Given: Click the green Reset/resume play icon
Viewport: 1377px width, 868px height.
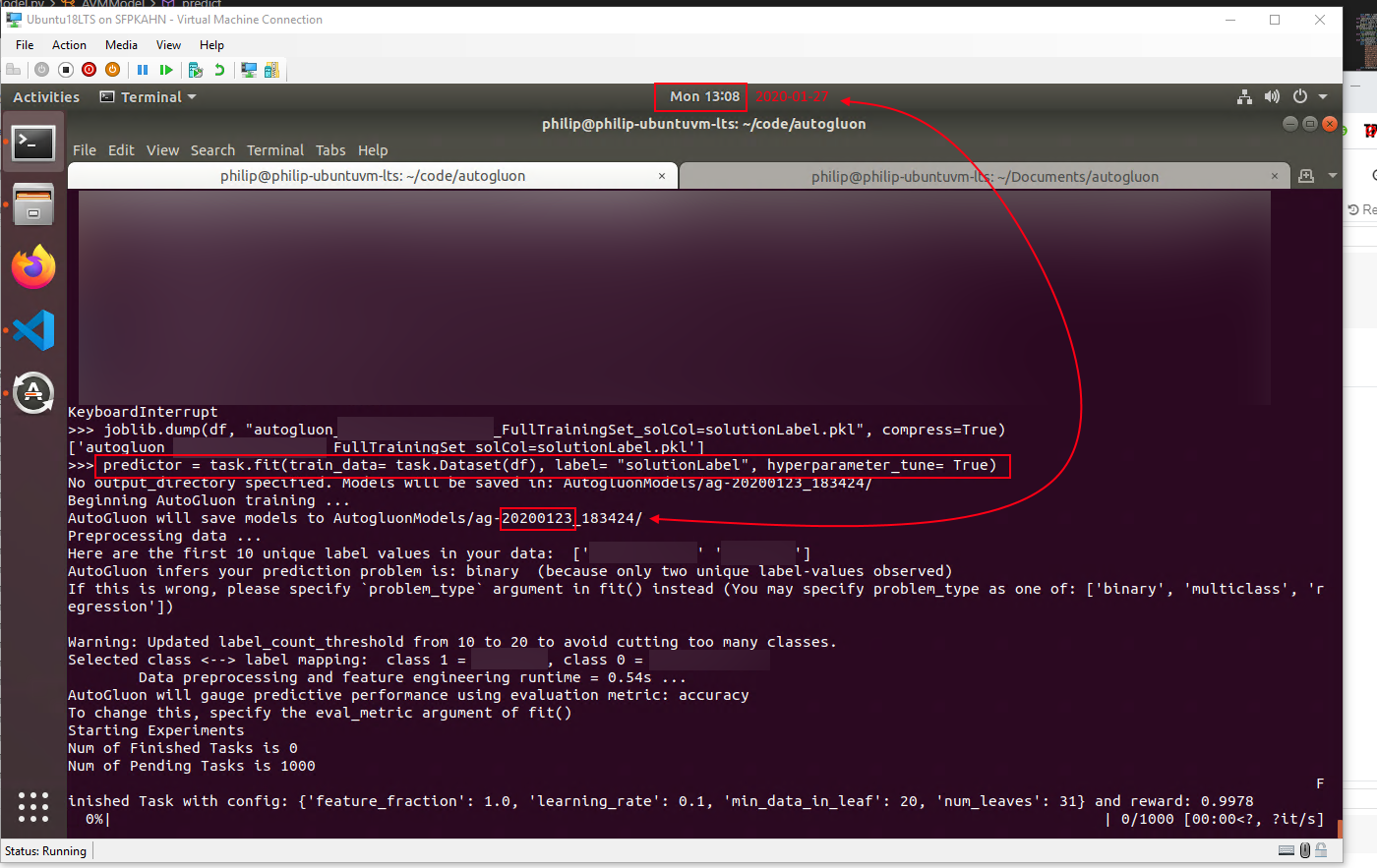Looking at the screenshot, I should point(166,70).
